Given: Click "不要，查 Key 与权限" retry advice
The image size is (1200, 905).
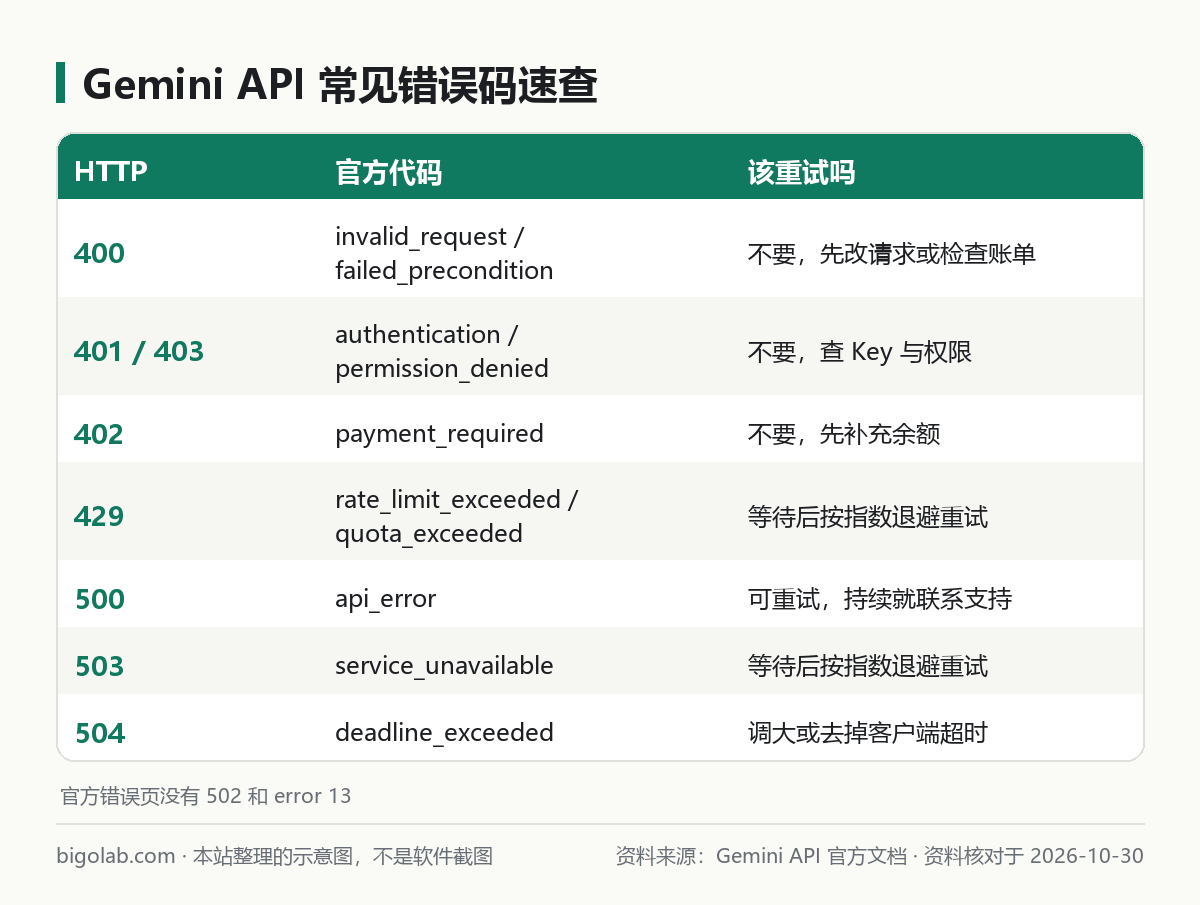Looking at the screenshot, I should click(860, 352).
